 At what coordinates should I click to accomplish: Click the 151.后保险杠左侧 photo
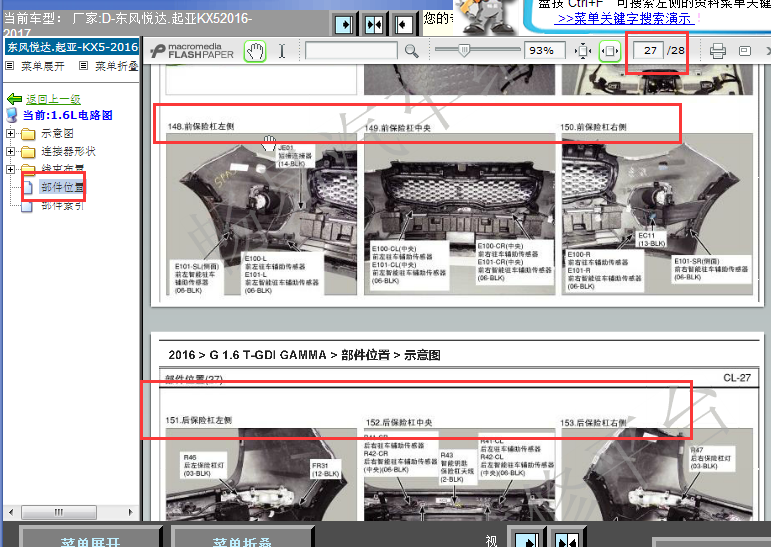(262, 474)
